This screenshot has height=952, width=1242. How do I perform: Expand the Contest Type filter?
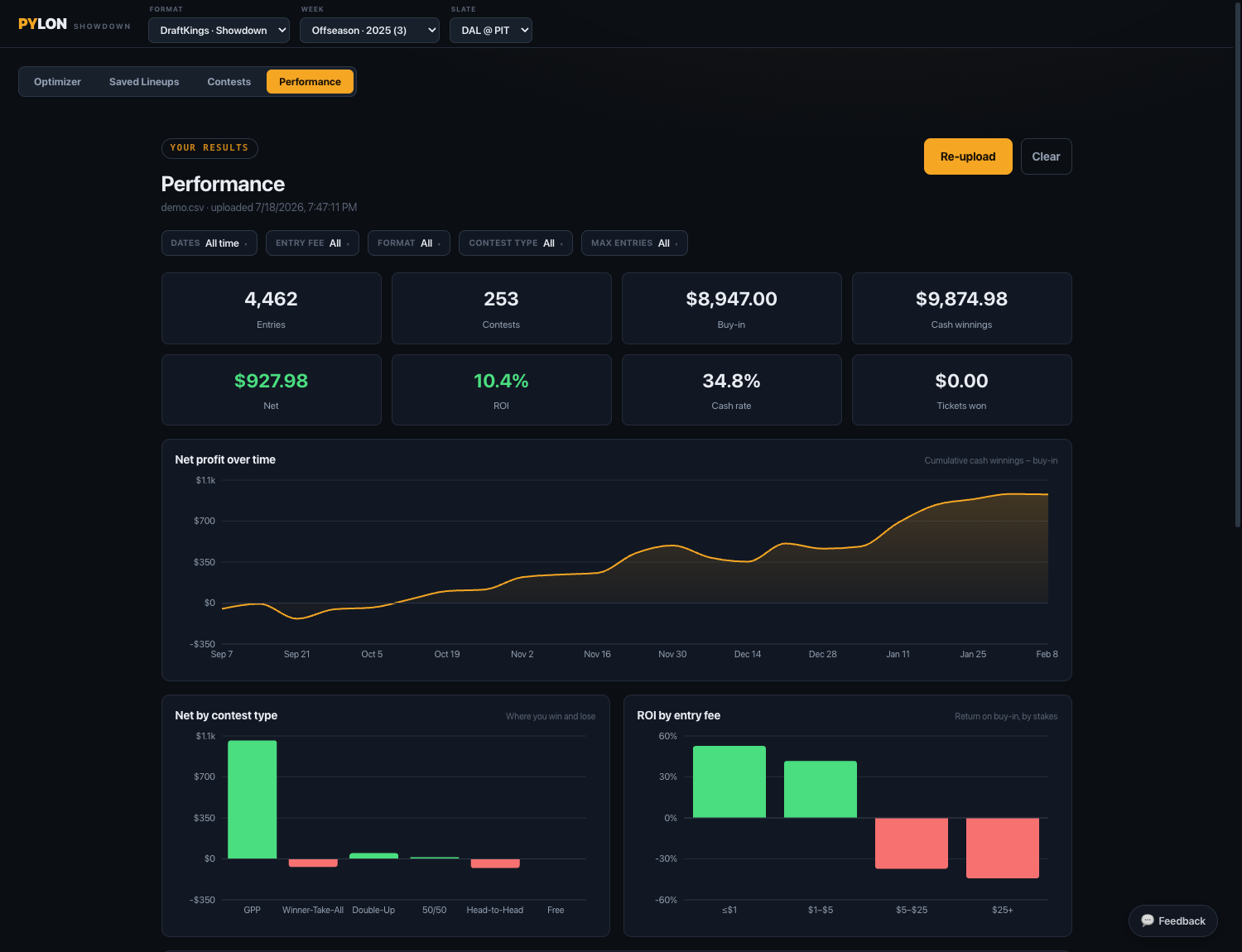[x=516, y=243]
